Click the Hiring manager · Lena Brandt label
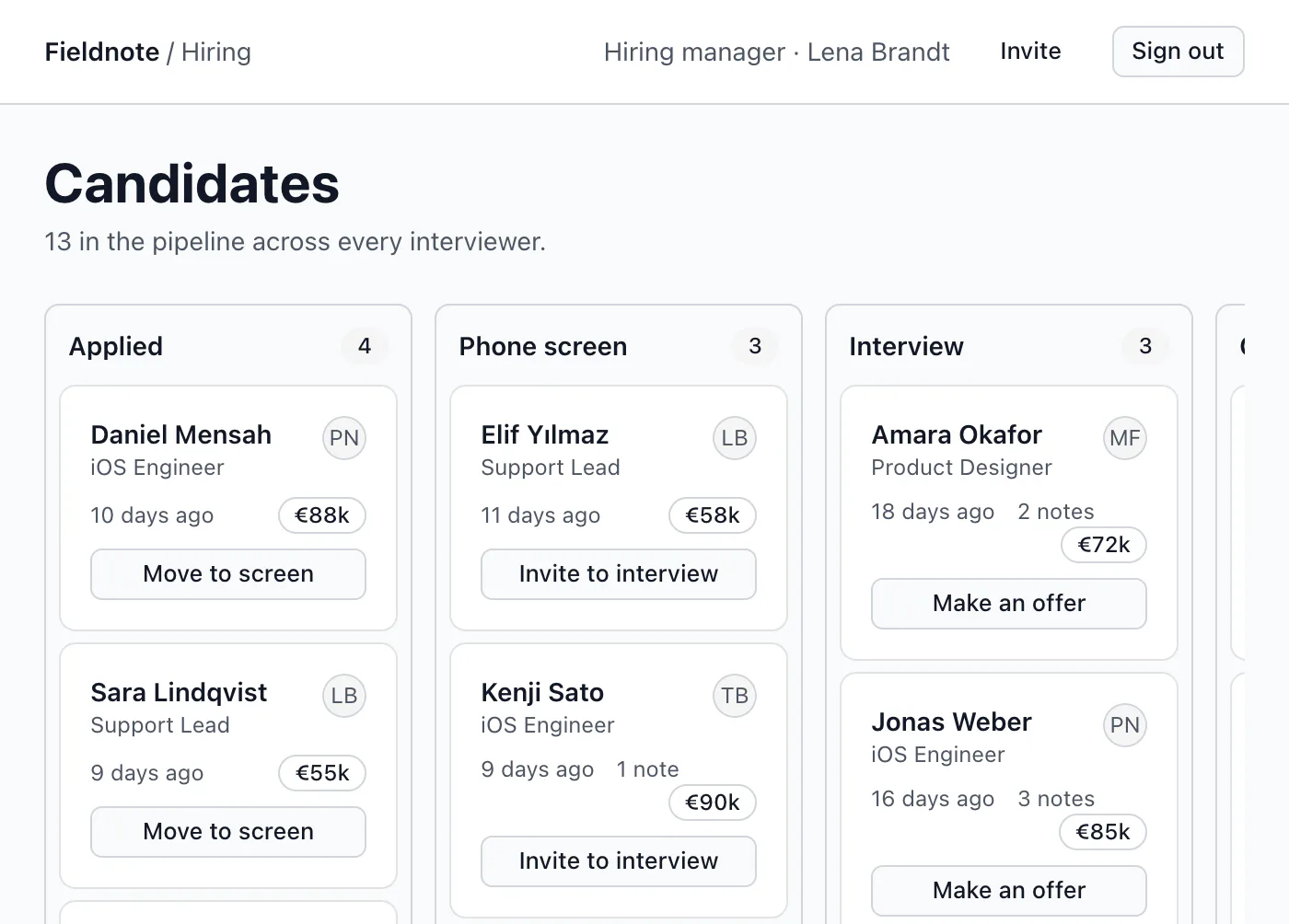Screen dimensions: 1289x924 pos(777,52)
